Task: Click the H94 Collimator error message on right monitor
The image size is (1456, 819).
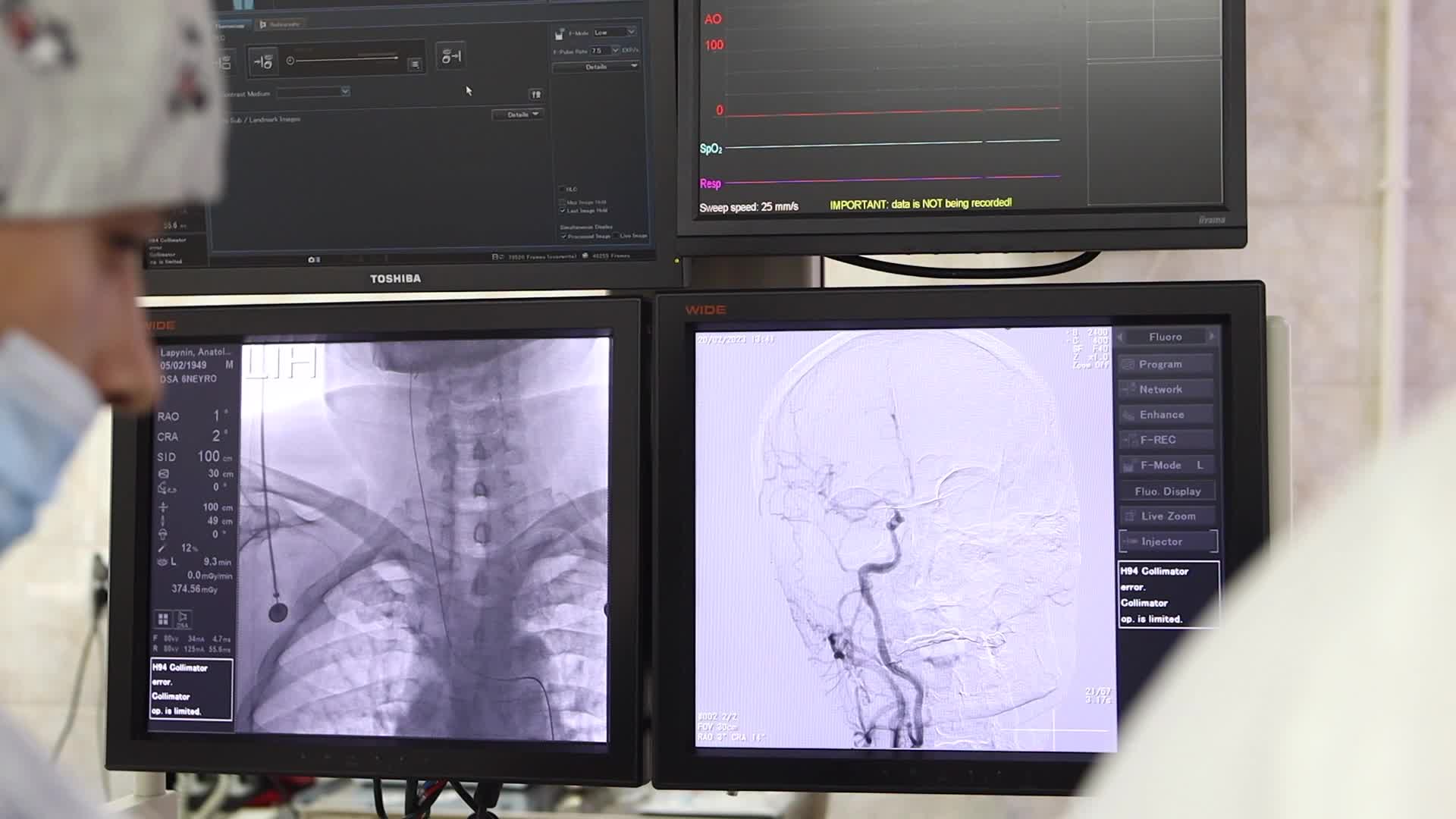Action: pyautogui.click(x=1168, y=595)
